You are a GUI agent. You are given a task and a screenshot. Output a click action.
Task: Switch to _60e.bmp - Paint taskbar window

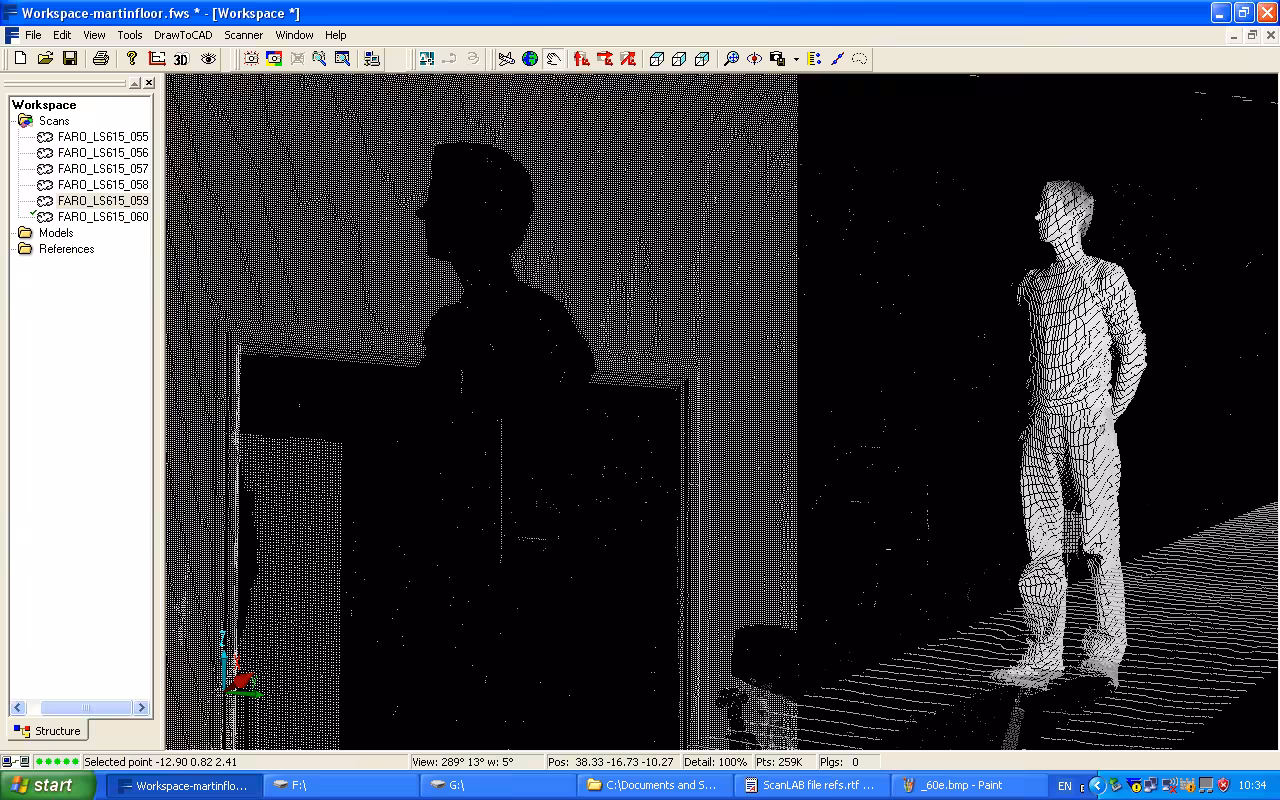point(969,785)
